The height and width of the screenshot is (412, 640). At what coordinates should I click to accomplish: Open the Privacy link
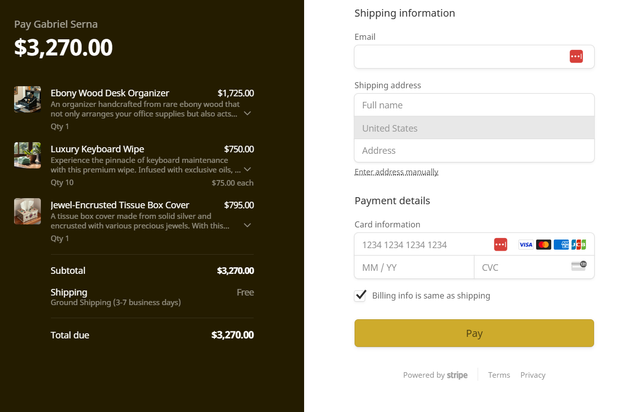pyautogui.click(x=533, y=375)
